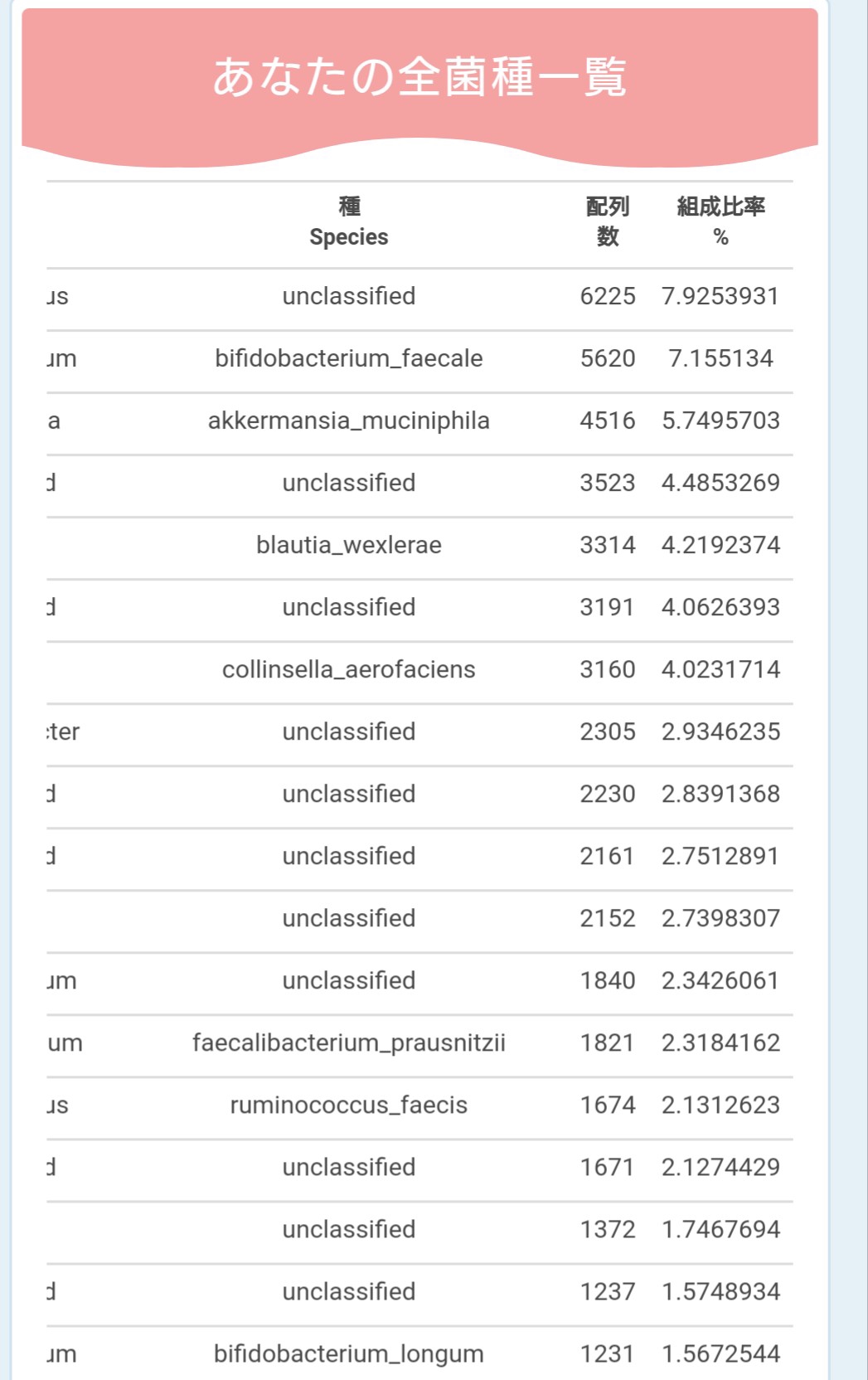Click the sequence count 1840
This screenshot has width=868, height=1380.
click(608, 980)
